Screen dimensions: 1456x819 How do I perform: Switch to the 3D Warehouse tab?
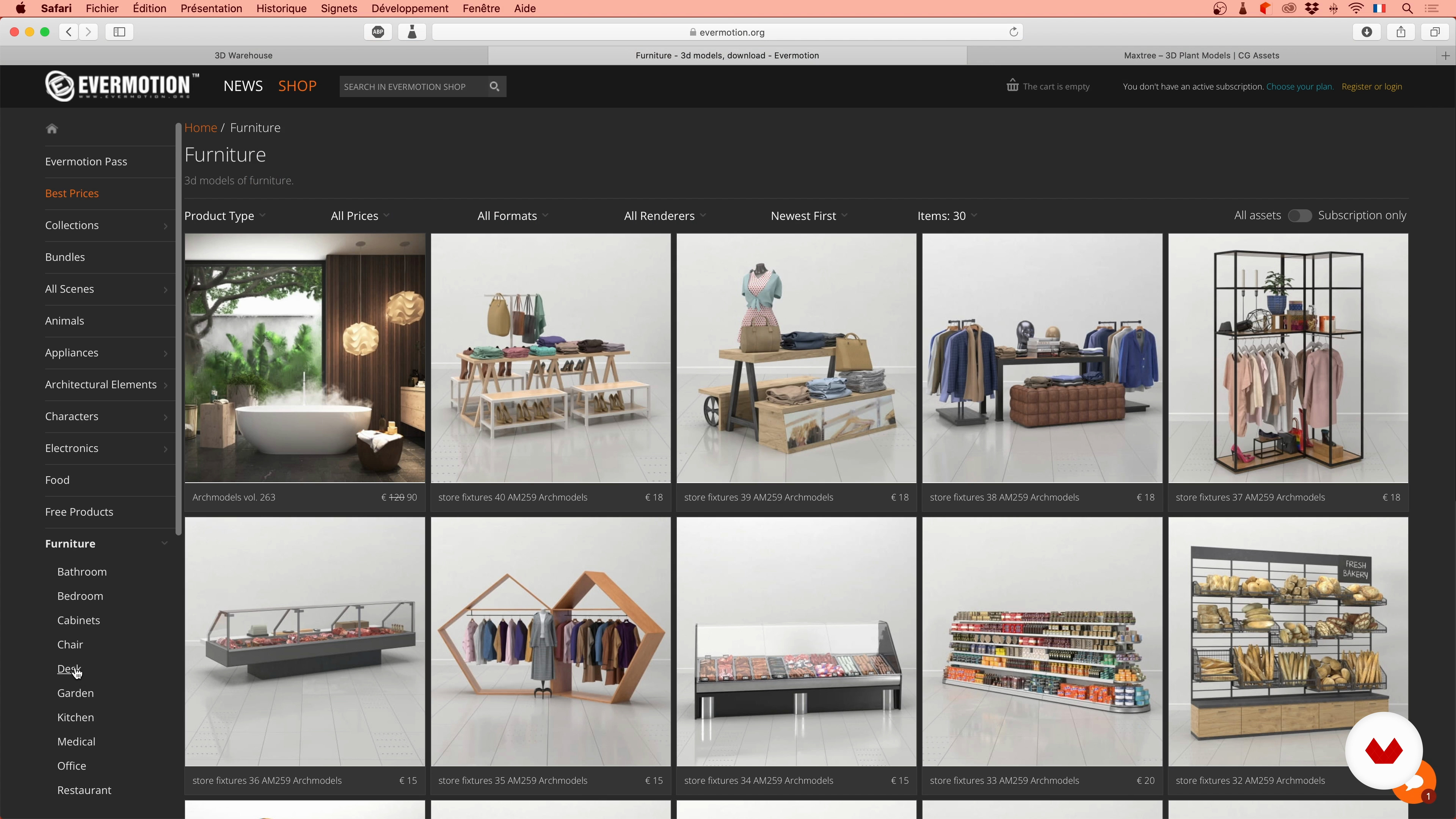(243, 55)
